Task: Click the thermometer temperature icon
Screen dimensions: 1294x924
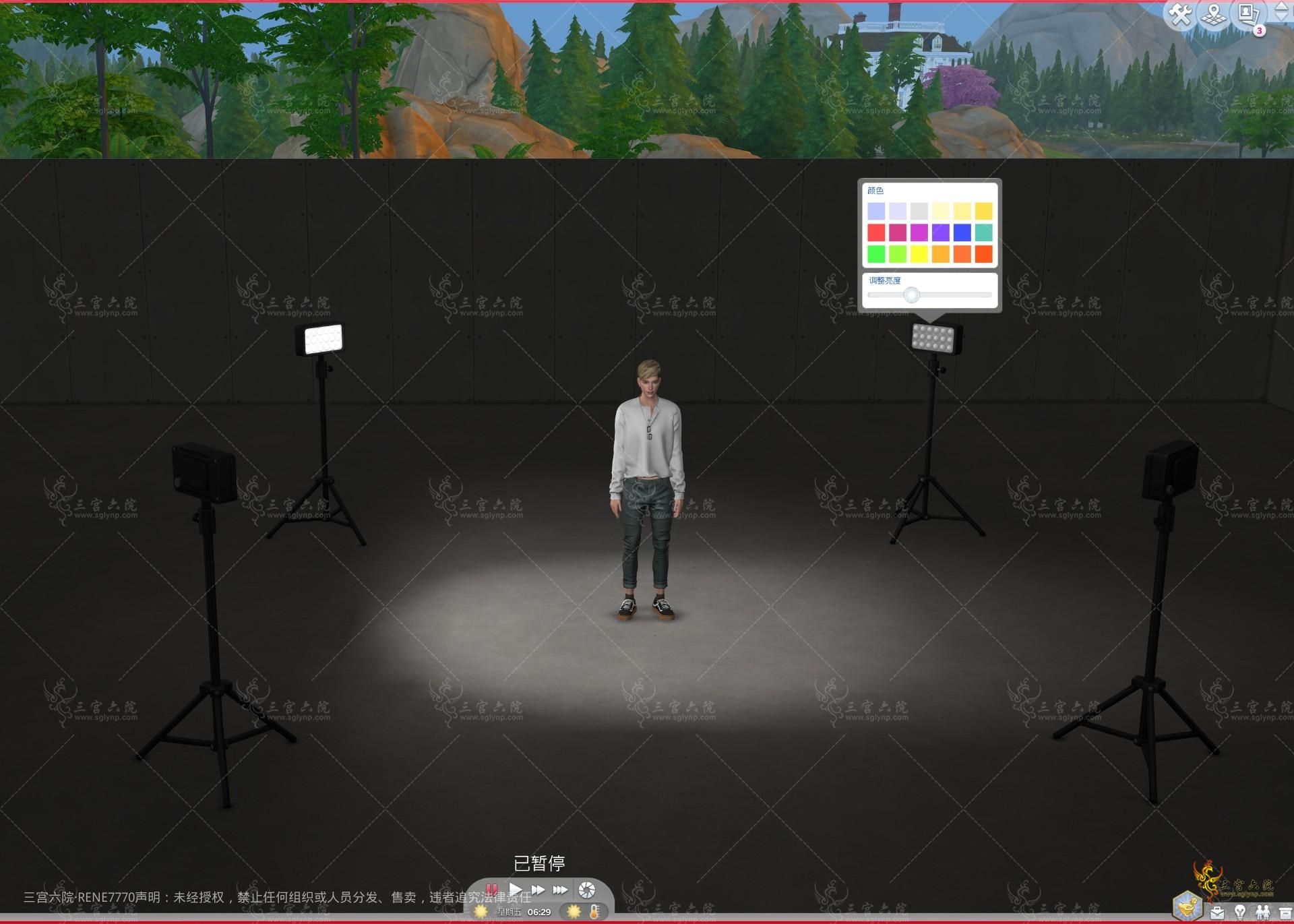Action: pos(594,912)
